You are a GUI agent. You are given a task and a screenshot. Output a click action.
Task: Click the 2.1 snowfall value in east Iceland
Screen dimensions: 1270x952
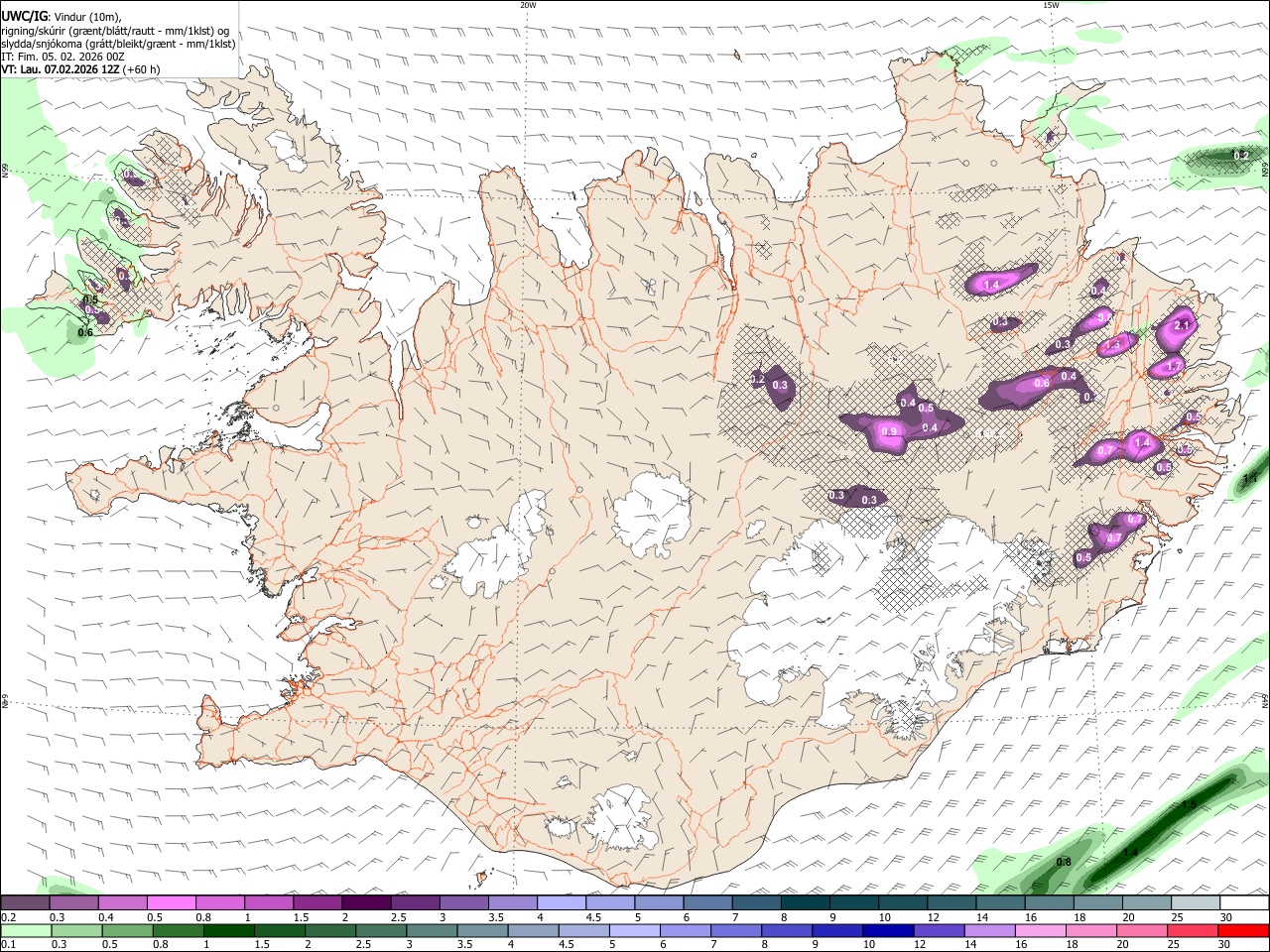coord(1182,324)
